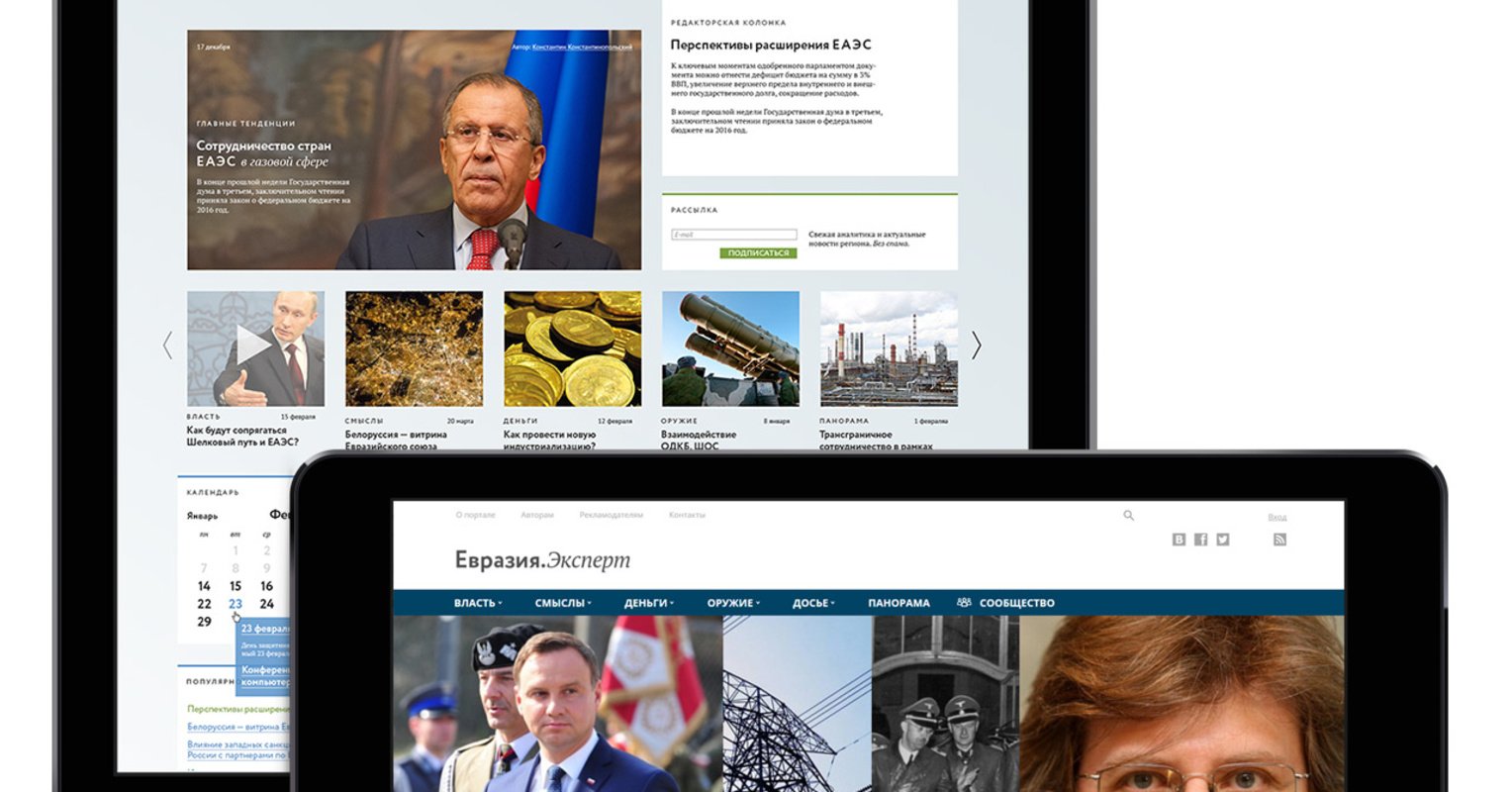Open article Взаимодействие ОДКБ, ШОС

699,441
